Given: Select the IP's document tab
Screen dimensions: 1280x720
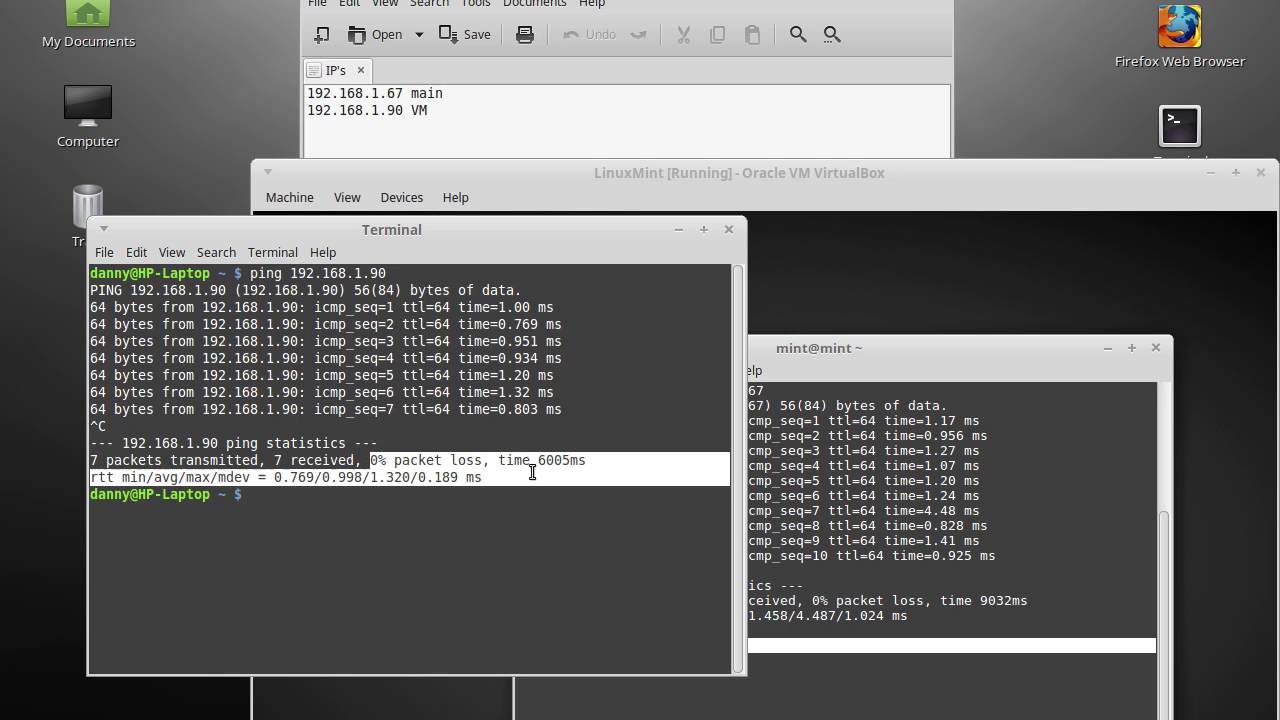Looking at the screenshot, I should pos(336,70).
